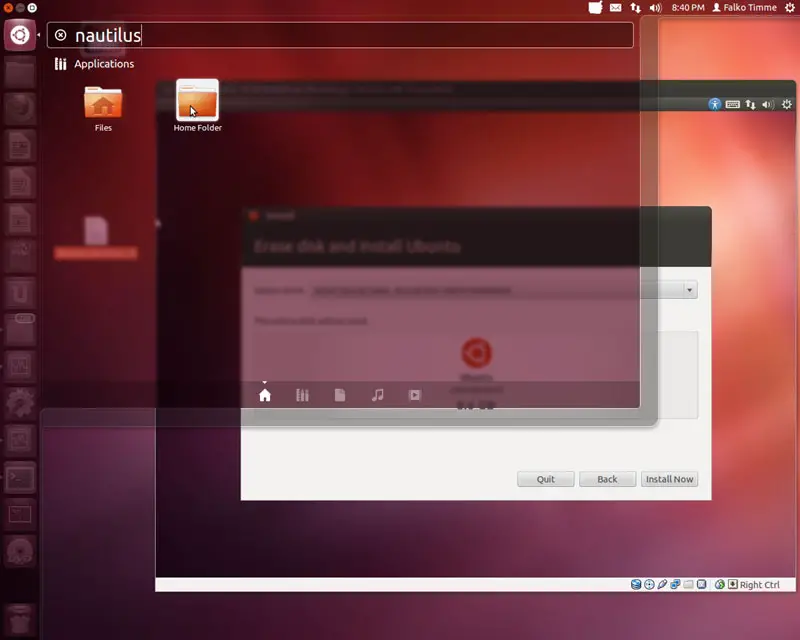Screen dimensions: 800x640
Task: Open the guest network indicator in VirtualBox window
Action: pyautogui.click(x=751, y=105)
